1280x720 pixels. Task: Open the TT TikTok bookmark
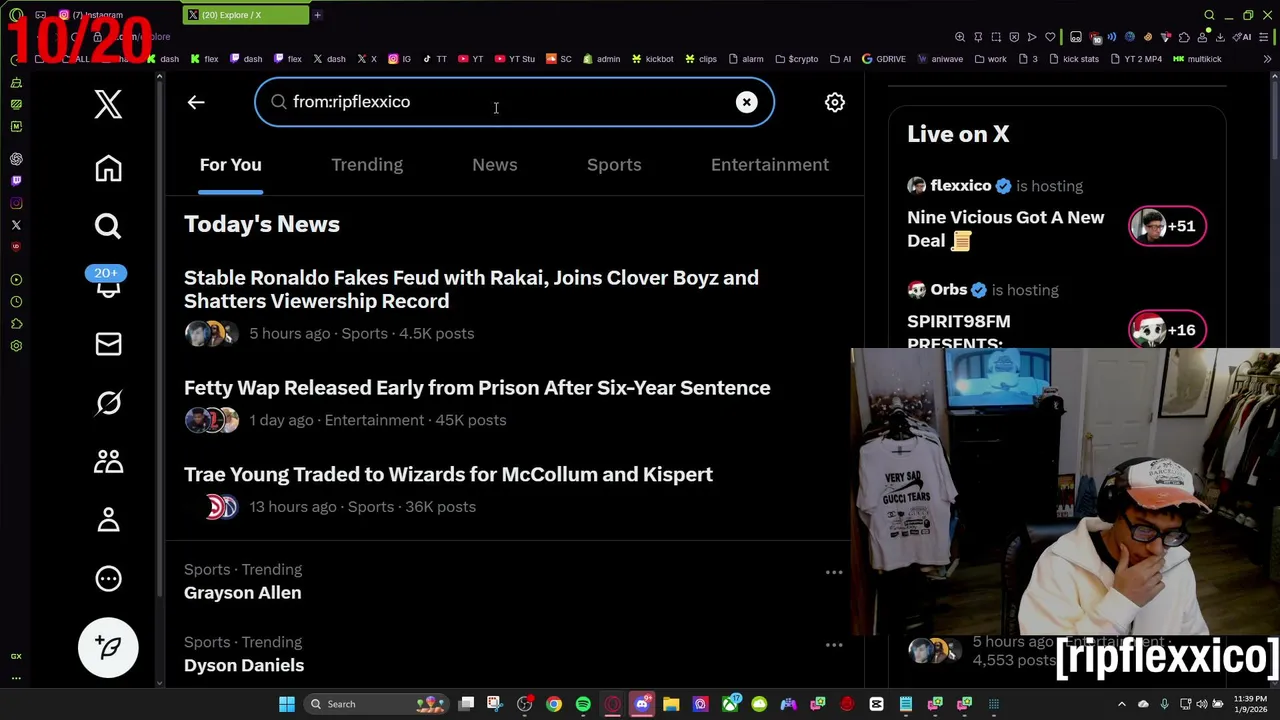pyautogui.click(x=434, y=59)
